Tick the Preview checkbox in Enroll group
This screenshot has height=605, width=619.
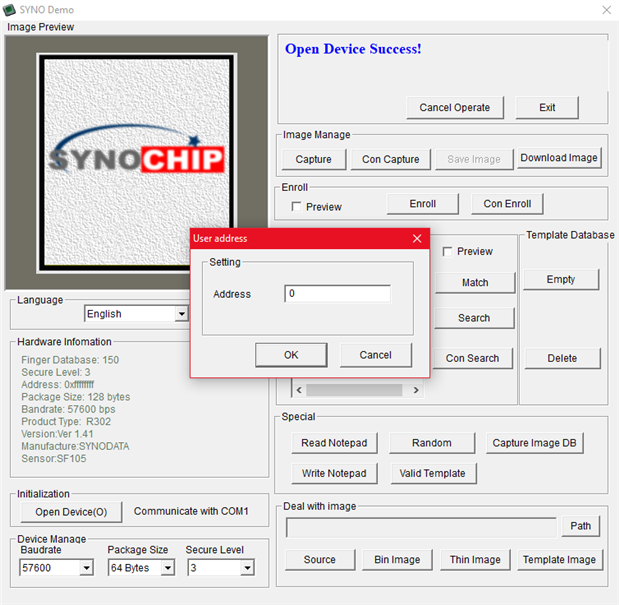pyautogui.click(x=296, y=206)
